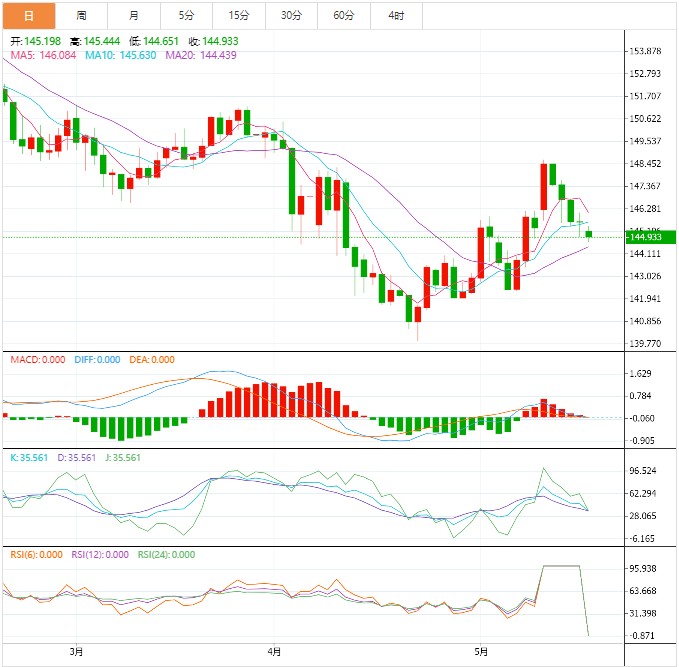The image size is (679, 667).
Task: Click the D: 35.561 indicator label
Action: (77, 458)
